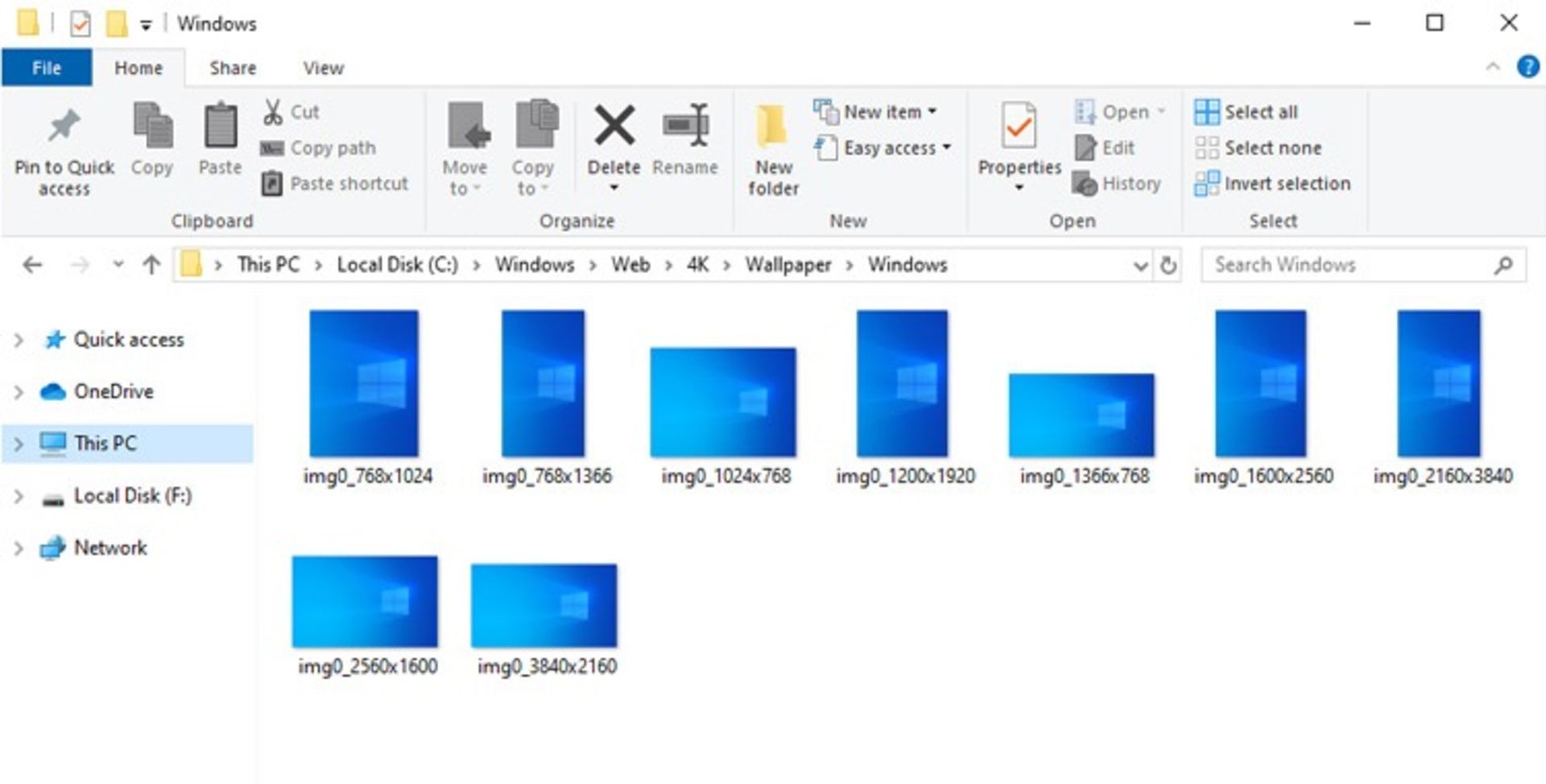Image resolution: width=1546 pixels, height=784 pixels.
Task: Go back with the left arrow
Action: pos(32,265)
